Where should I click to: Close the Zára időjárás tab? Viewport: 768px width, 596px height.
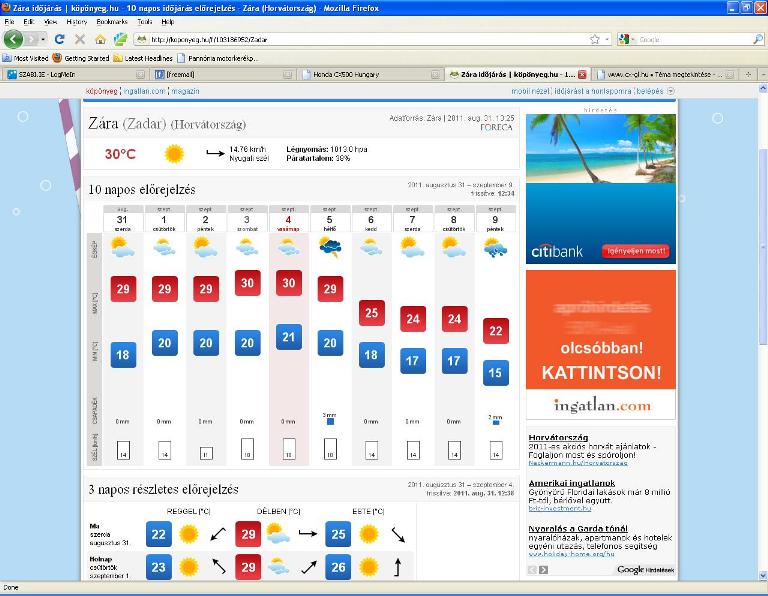click(582, 74)
